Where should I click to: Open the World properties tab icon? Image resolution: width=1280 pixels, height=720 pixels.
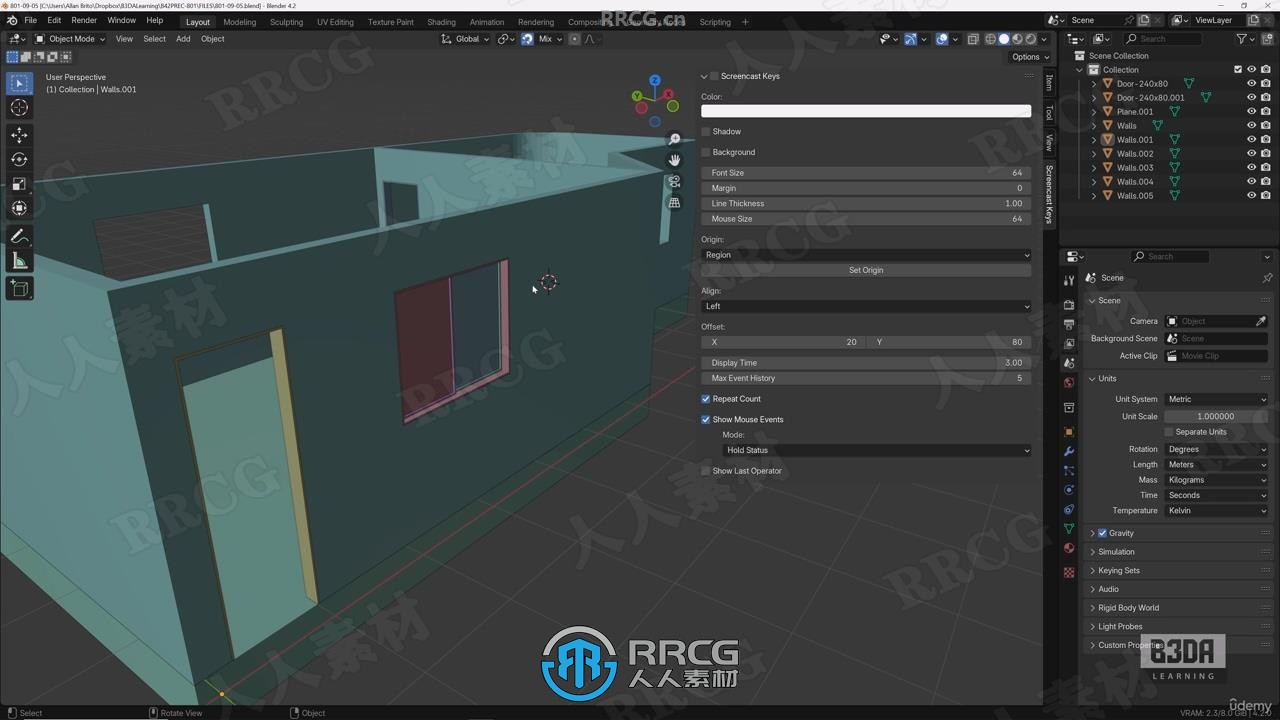coord(1069,382)
